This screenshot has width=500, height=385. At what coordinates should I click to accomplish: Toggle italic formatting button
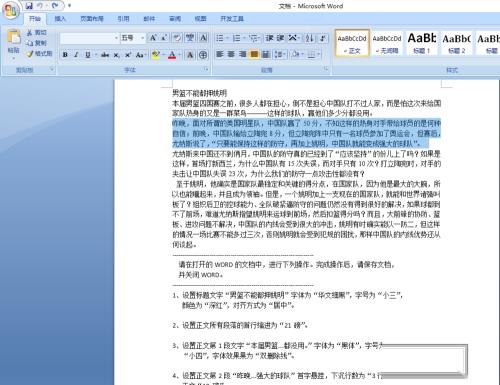tap(76, 55)
